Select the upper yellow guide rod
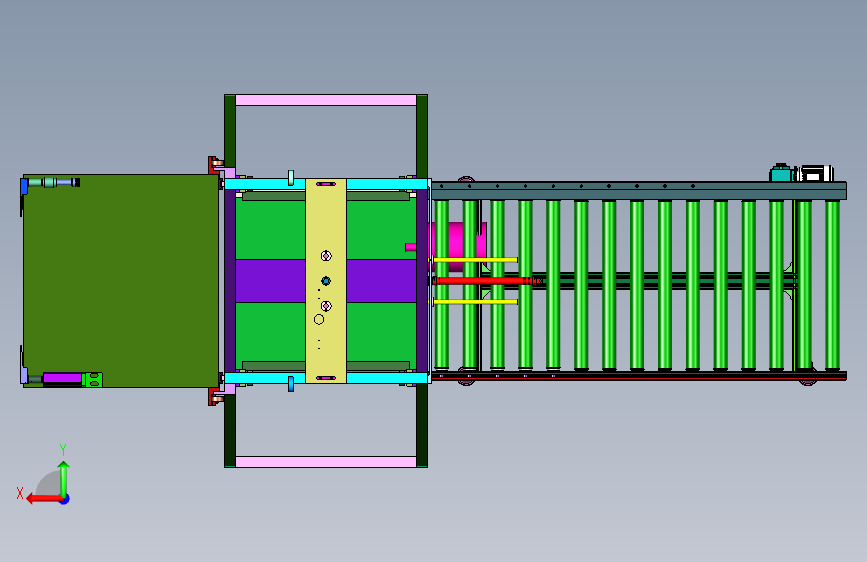867x562 pixels. (476, 259)
